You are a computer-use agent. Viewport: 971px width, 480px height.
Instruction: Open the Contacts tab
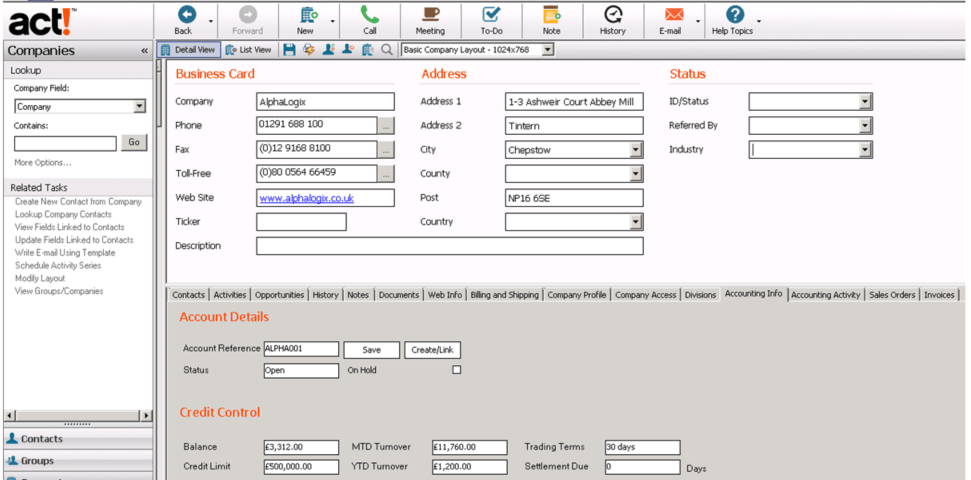(188, 295)
